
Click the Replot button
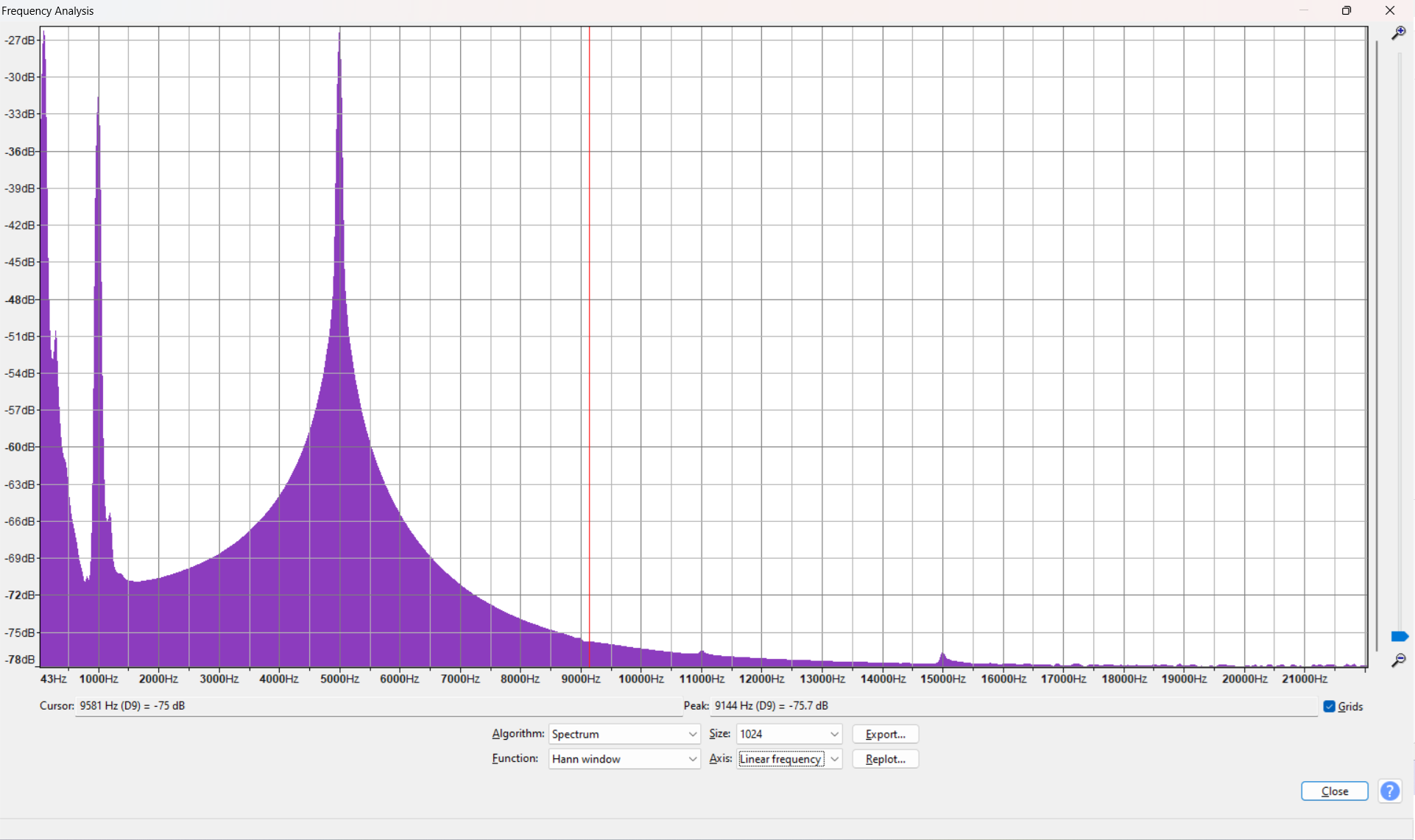(885, 759)
